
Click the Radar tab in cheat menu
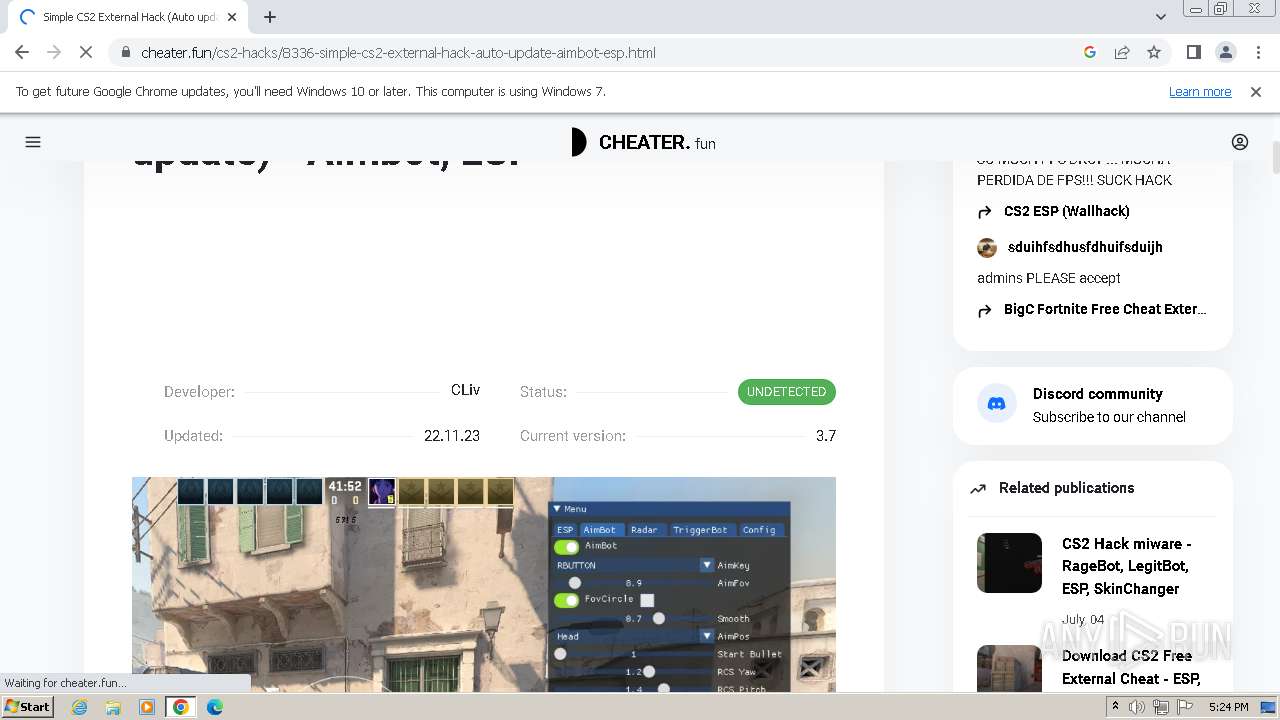(x=644, y=530)
